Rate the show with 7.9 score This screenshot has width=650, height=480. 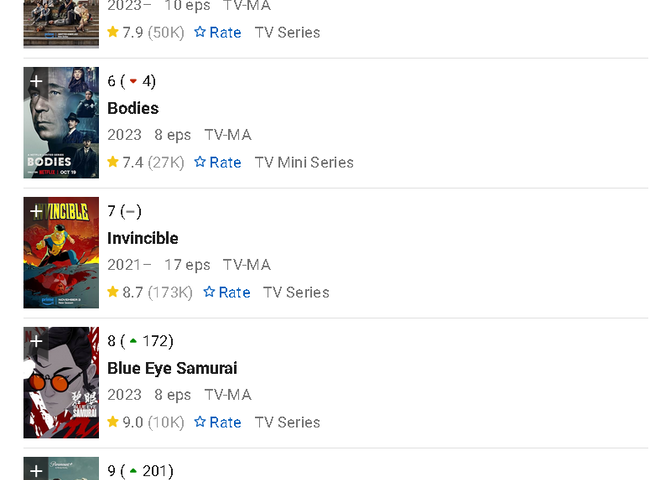click(x=218, y=32)
